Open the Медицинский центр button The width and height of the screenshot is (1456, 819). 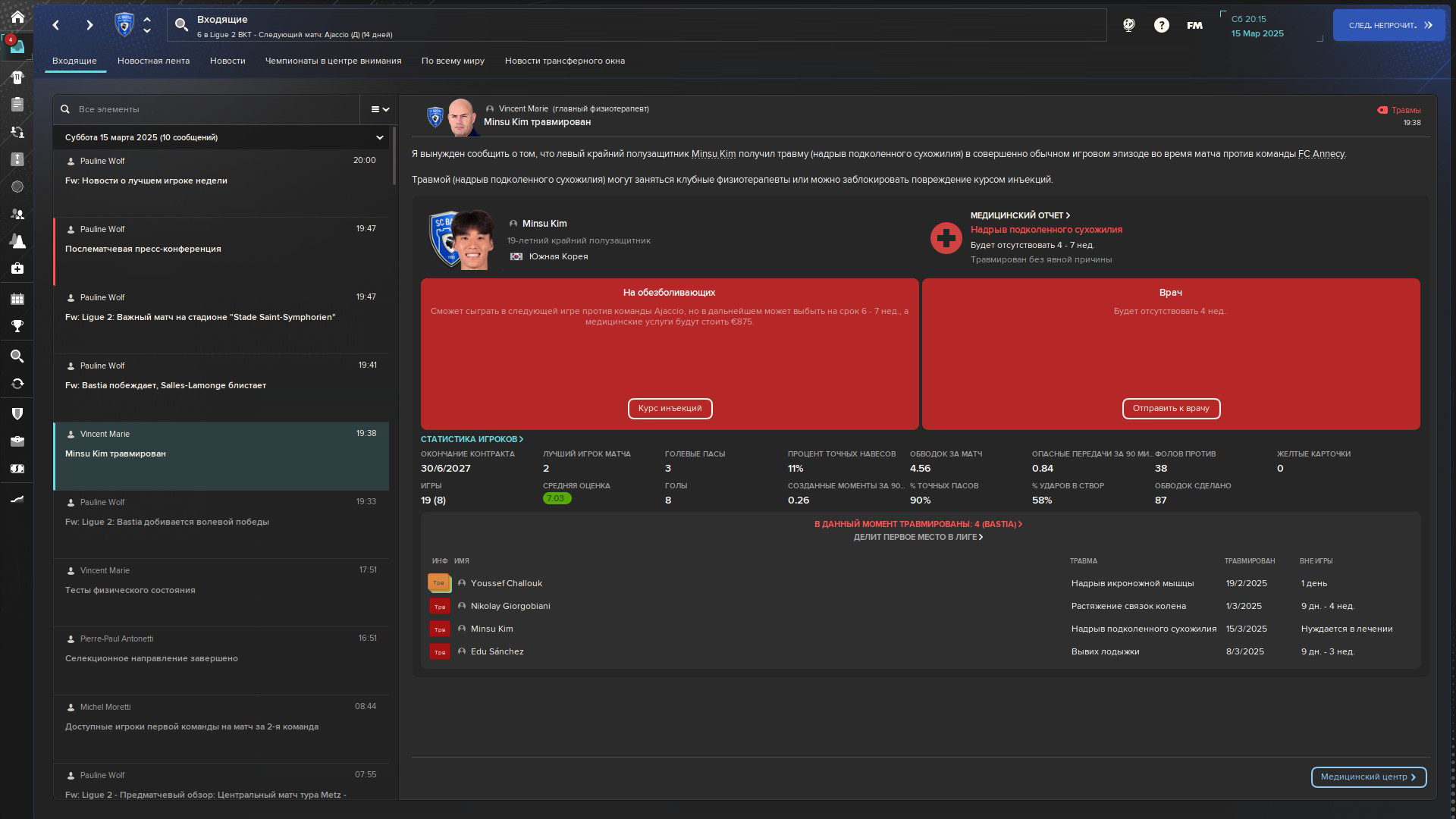(1368, 777)
